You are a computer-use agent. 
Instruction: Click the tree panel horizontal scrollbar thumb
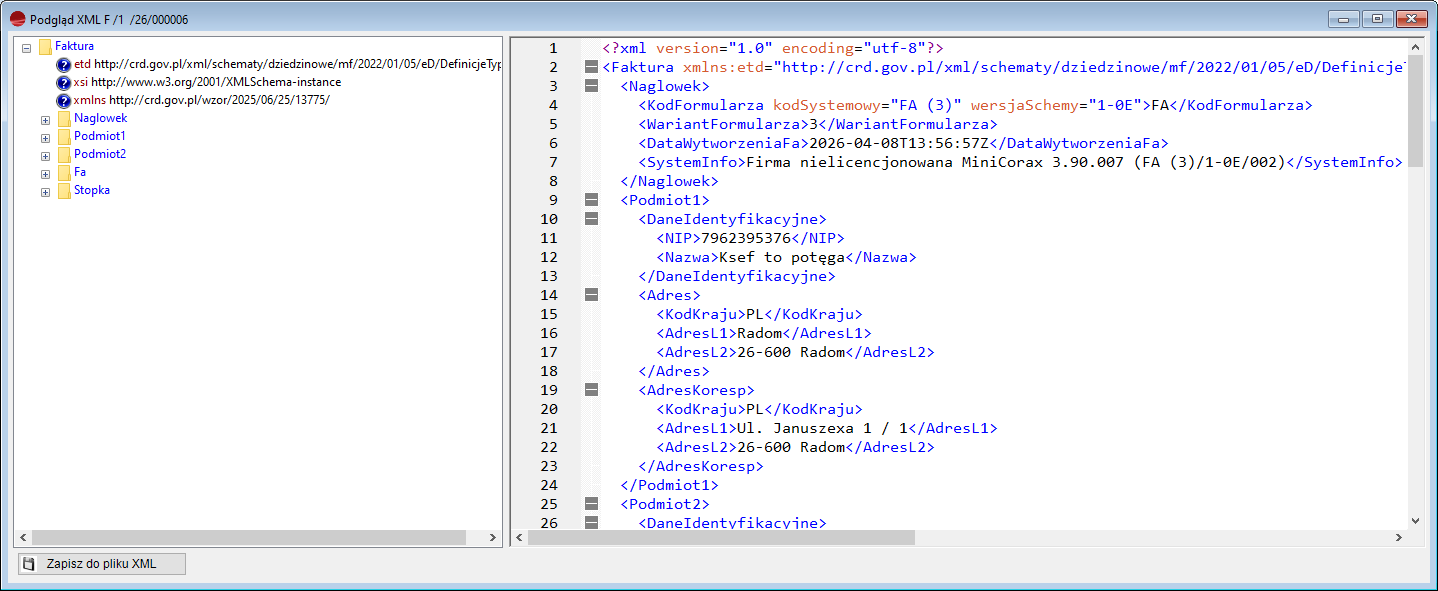[249, 538]
